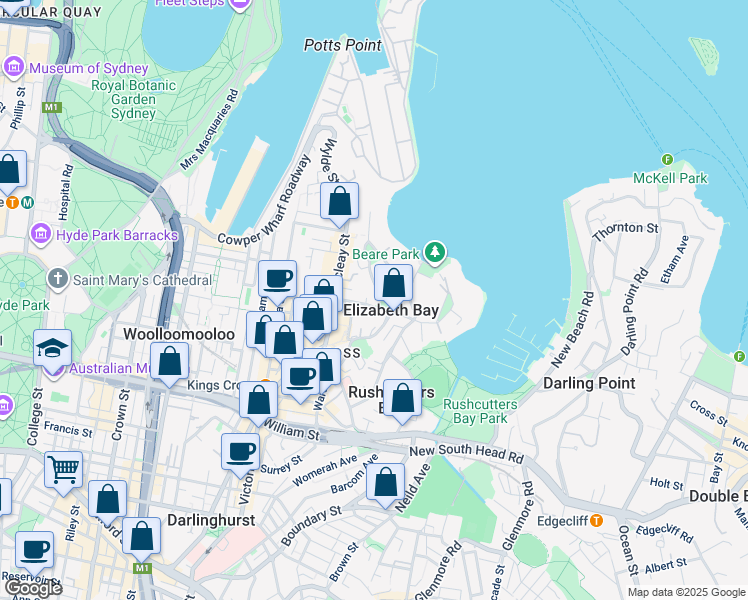Select the Mrs Macquaries Rd label
Screen dimensions: 748x600
(x=209, y=129)
